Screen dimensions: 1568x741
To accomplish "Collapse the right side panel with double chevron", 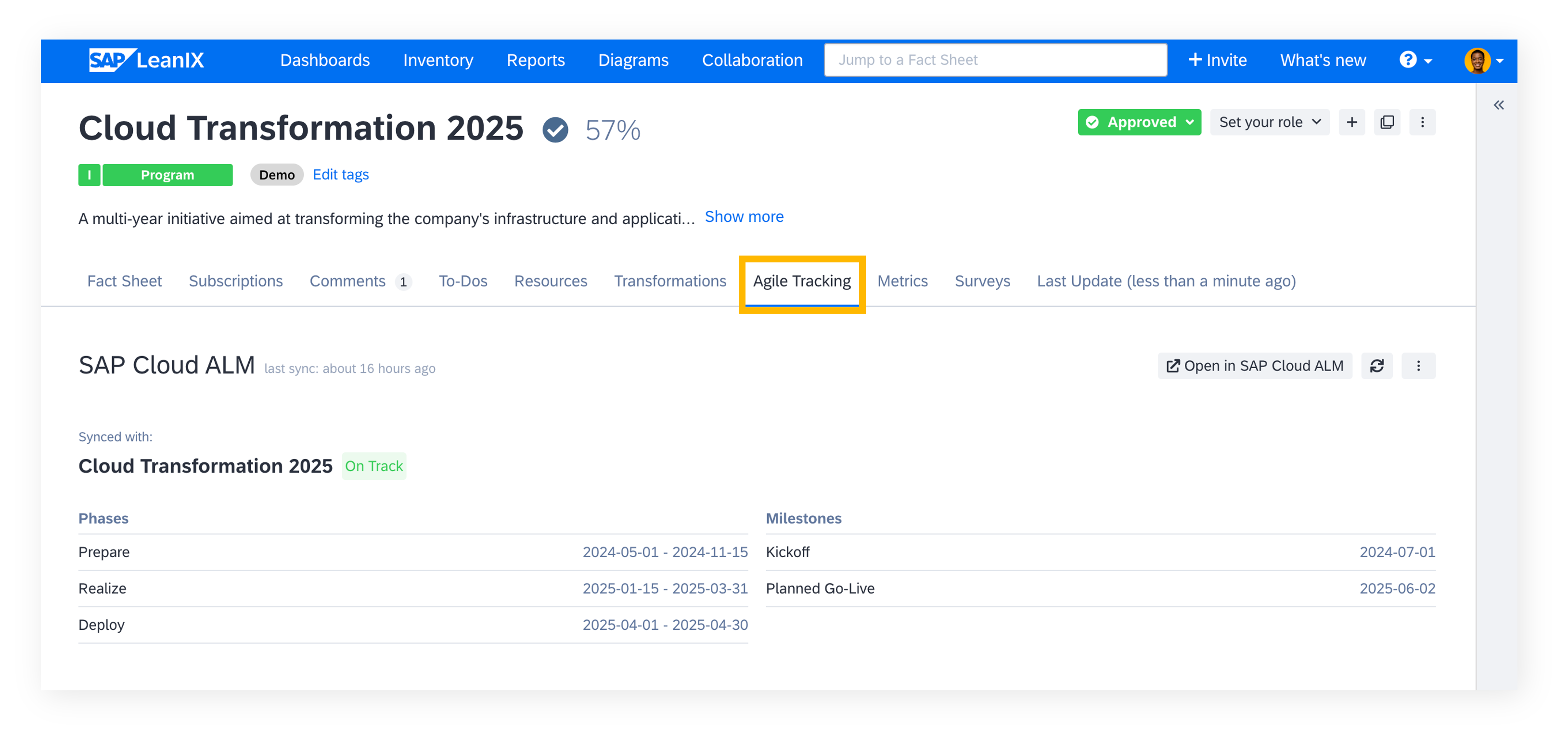I will point(1499,105).
